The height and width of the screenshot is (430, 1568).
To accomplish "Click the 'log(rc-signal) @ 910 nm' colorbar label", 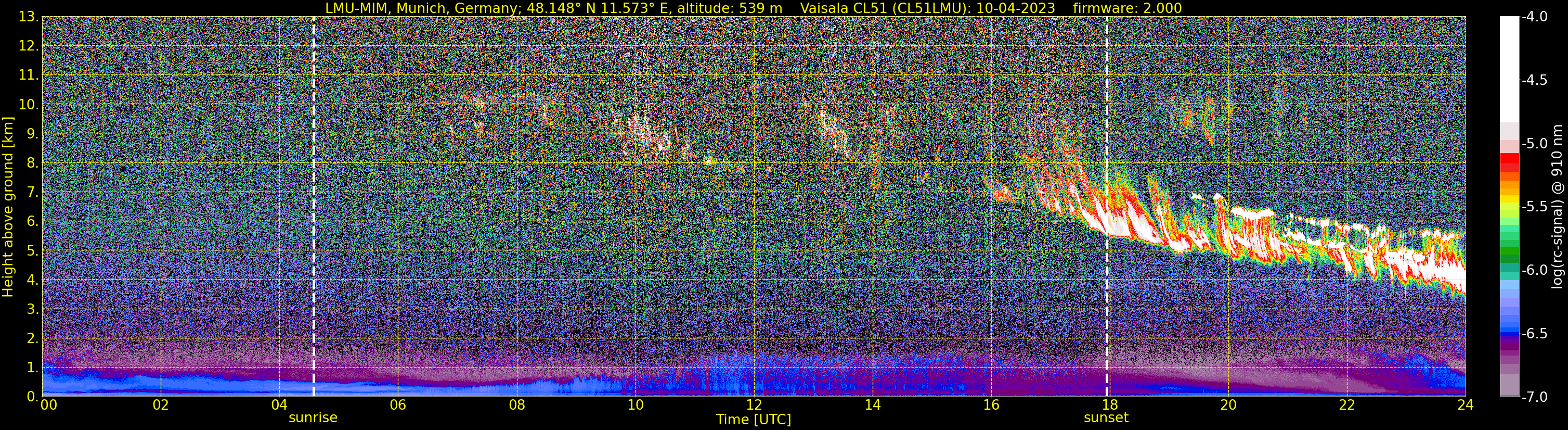I will coord(1558,207).
